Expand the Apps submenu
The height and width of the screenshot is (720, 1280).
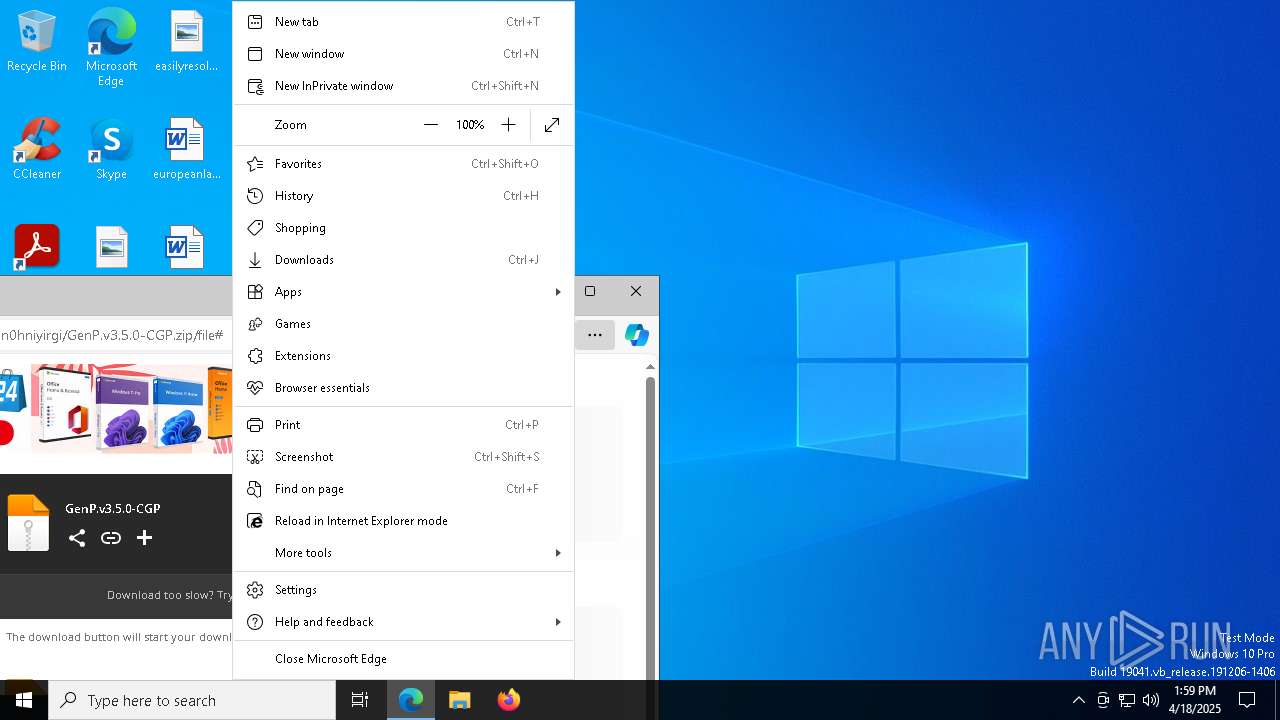(x=403, y=292)
